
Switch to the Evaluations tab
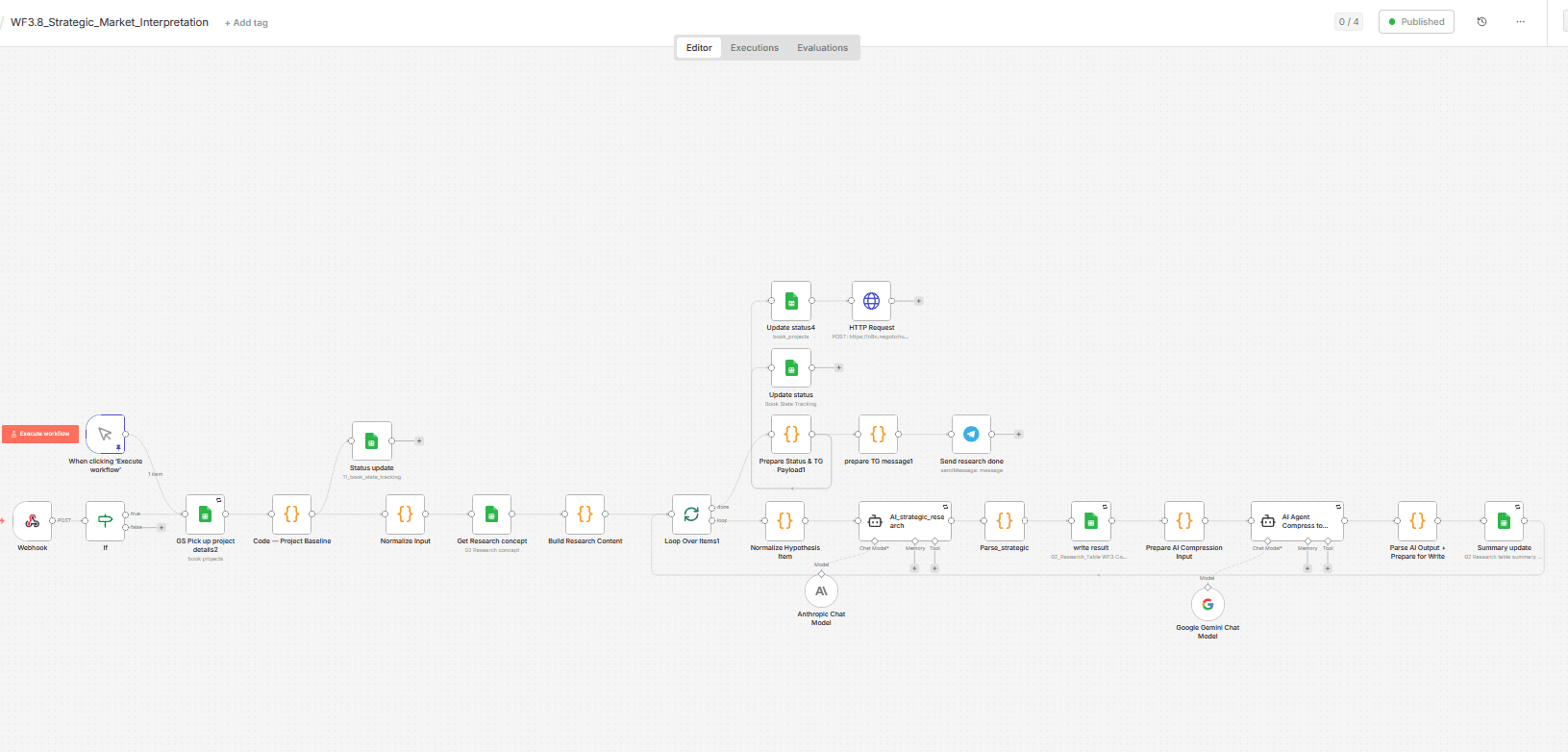pyautogui.click(x=822, y=48)
